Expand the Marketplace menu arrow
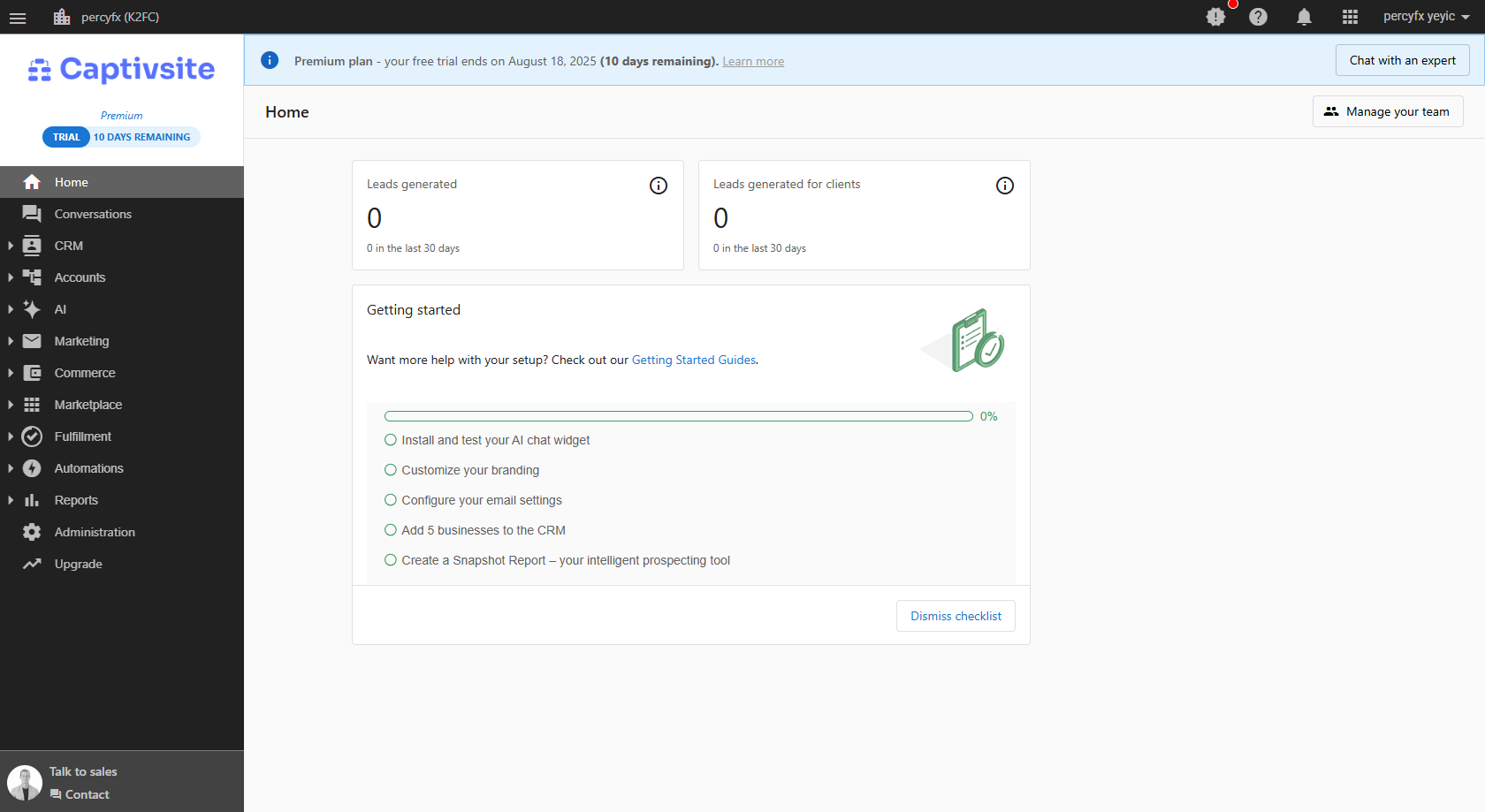 (10, 405)
